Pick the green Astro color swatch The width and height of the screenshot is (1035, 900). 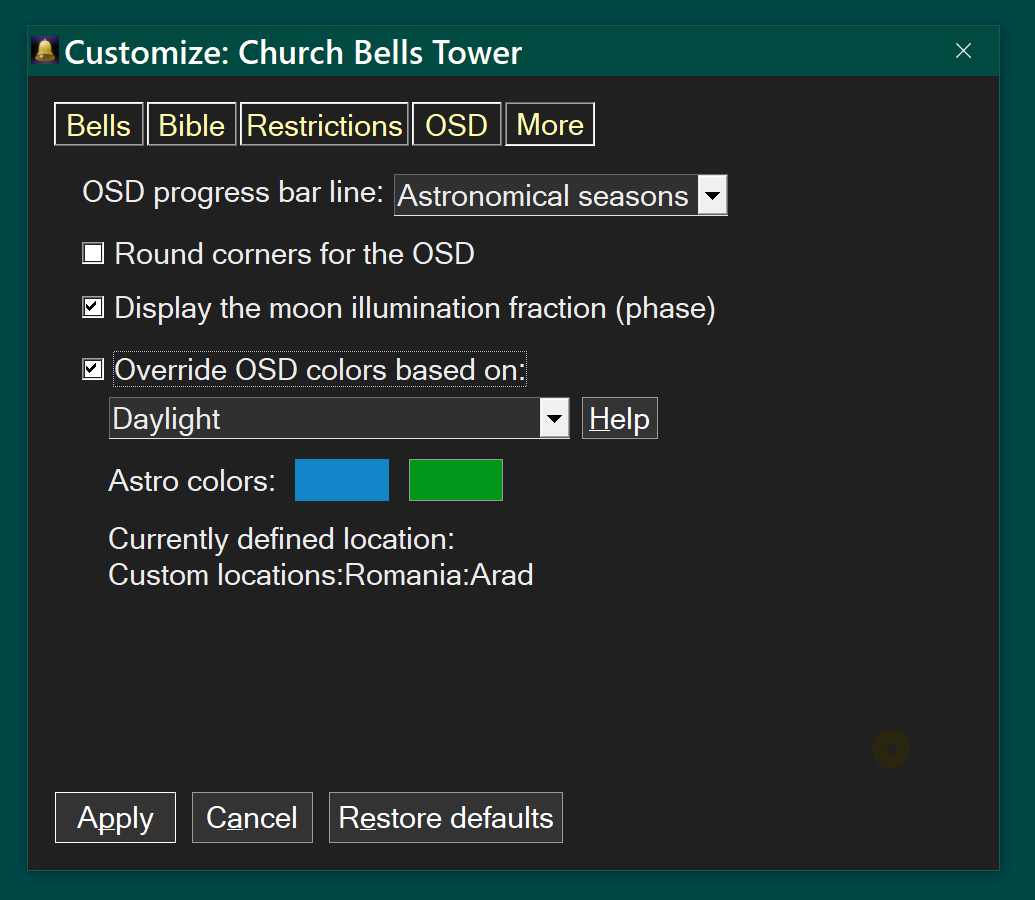tap(456, 480)
